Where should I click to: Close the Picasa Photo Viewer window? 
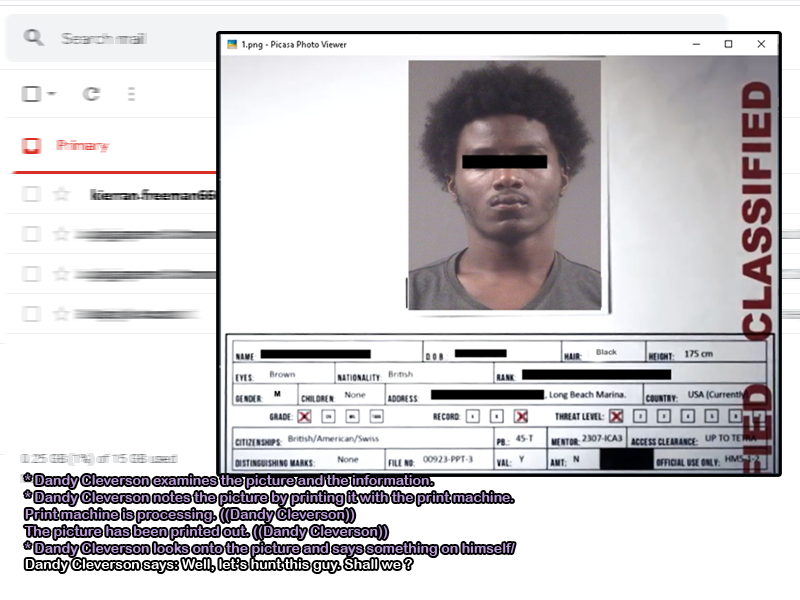[x=761, y=44]
